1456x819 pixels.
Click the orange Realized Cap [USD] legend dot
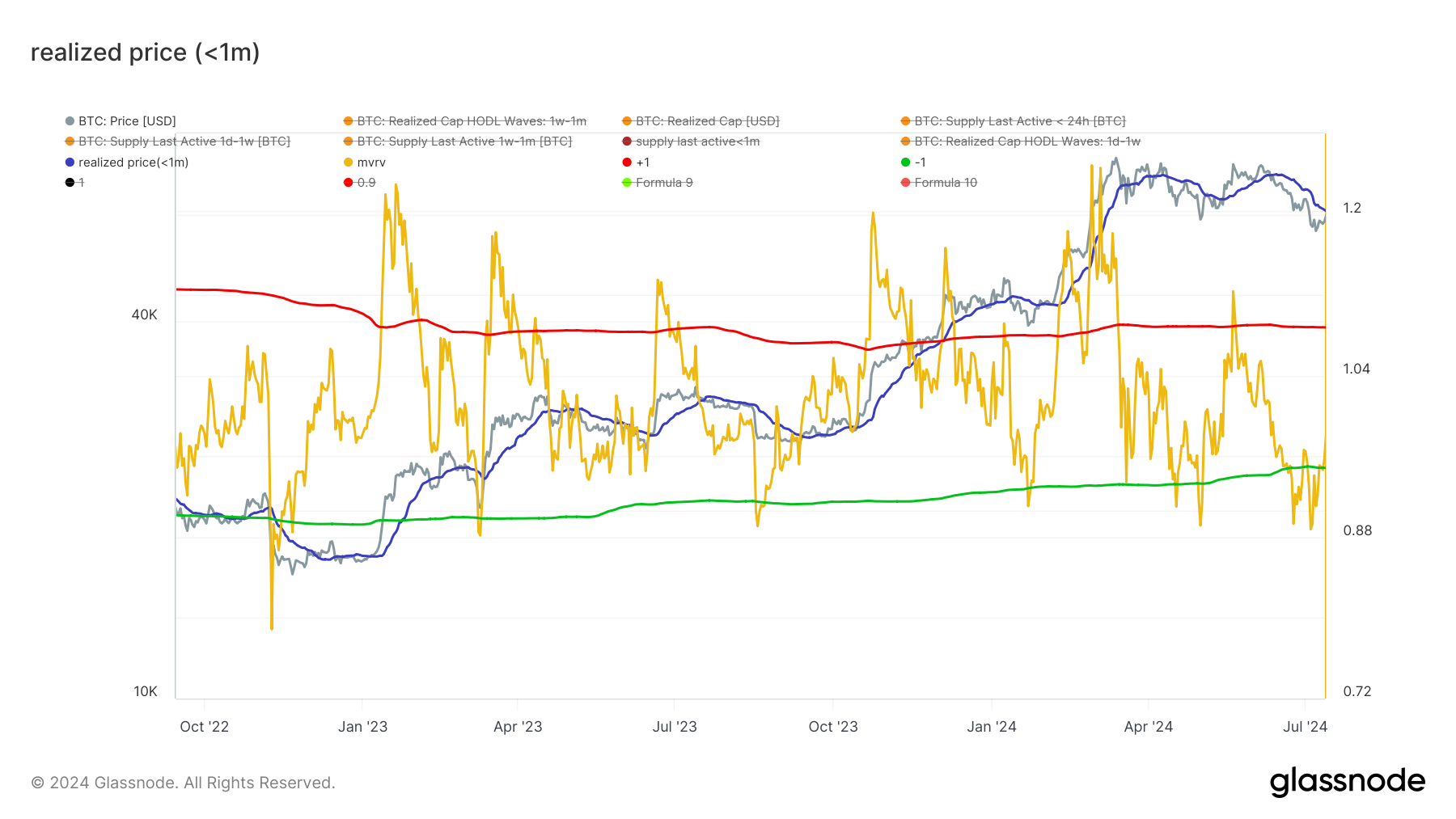(626, 121)
